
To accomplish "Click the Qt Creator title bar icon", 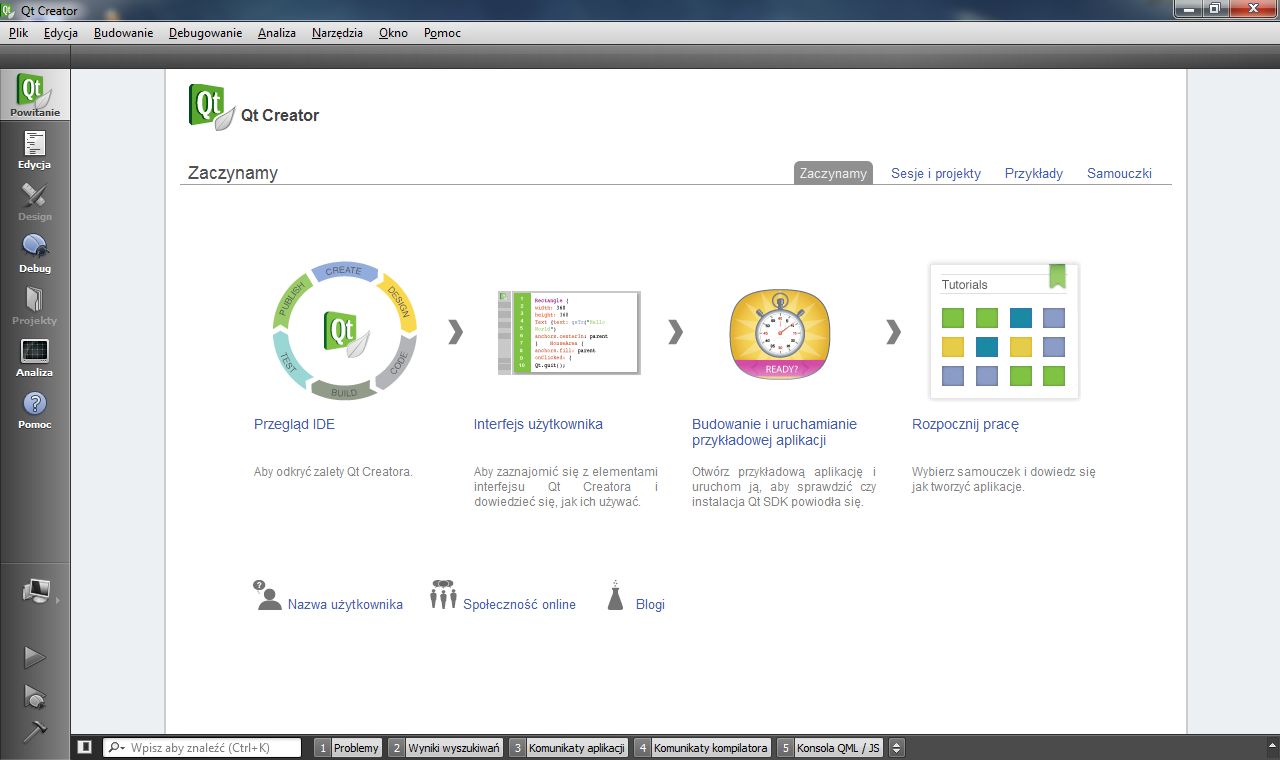I will point(9,10).
